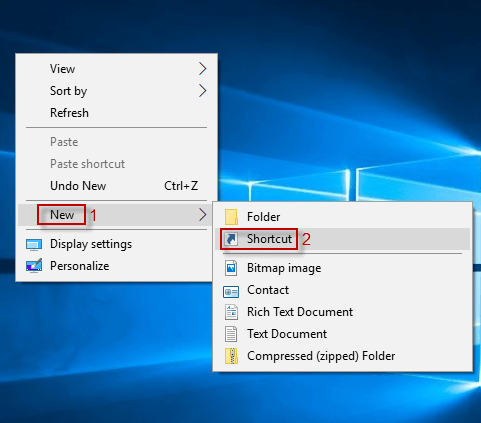Create a new Rich Text Document

[342, 312]
